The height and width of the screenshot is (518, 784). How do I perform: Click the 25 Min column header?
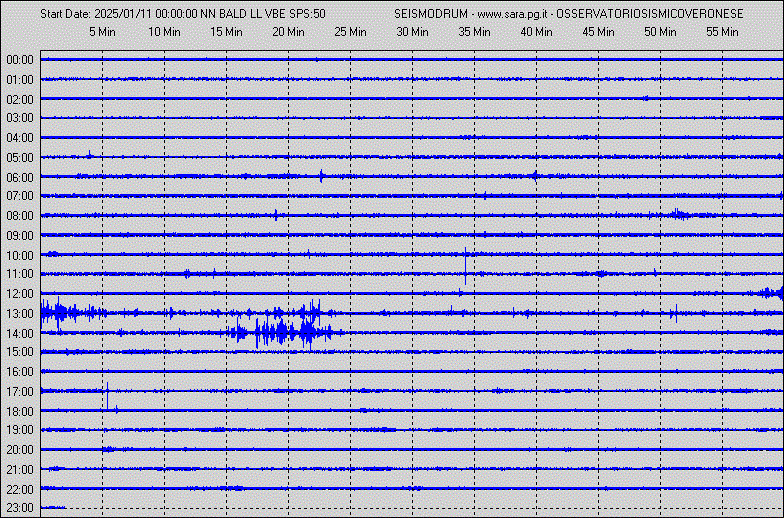(350, 32)
